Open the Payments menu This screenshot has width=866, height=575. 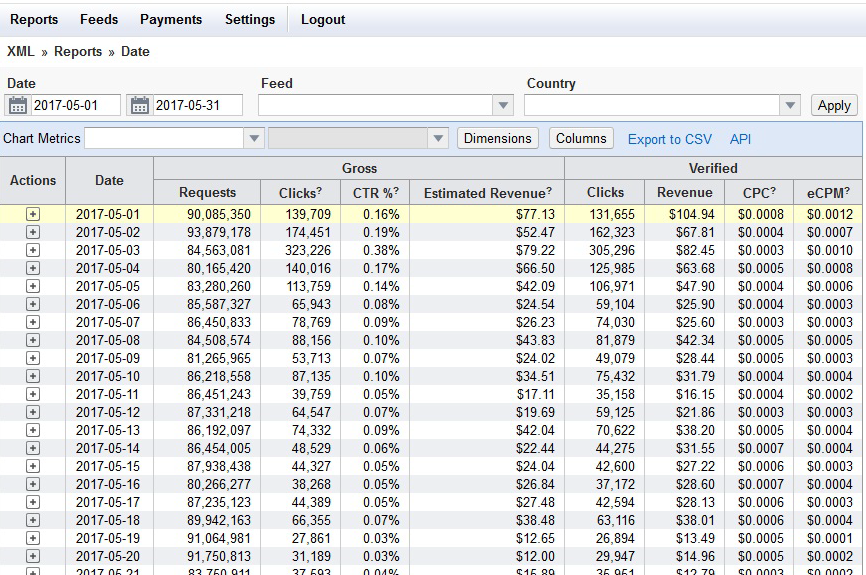click(x=171, y=19)
